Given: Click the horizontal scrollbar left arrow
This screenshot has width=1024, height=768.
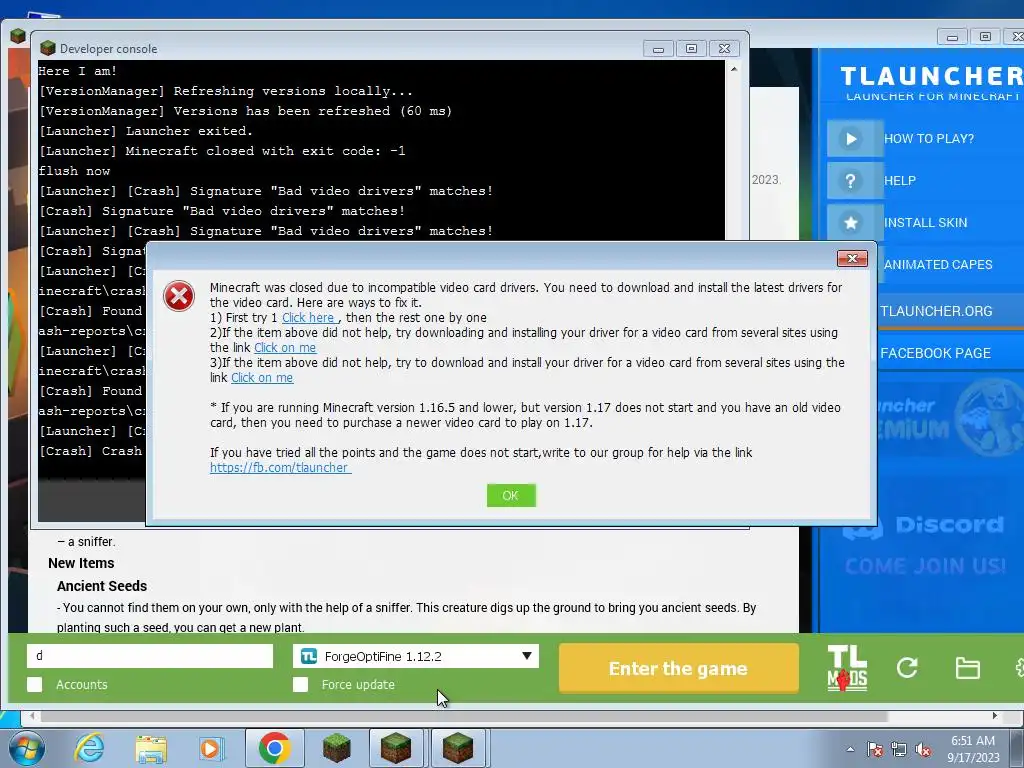Looking at the screenshot, I should [x=31, y=716].
